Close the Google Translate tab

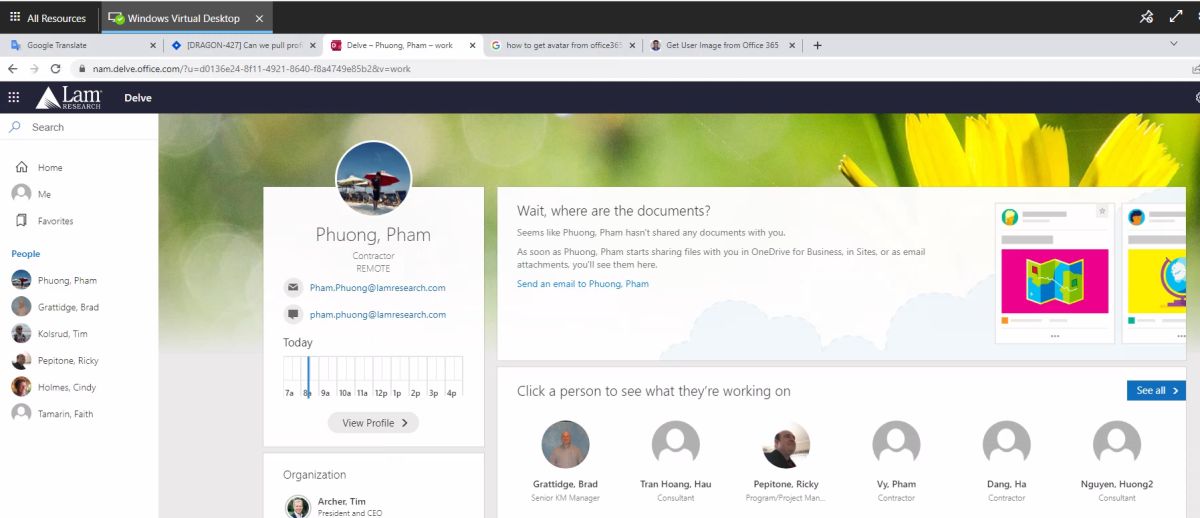153,45
